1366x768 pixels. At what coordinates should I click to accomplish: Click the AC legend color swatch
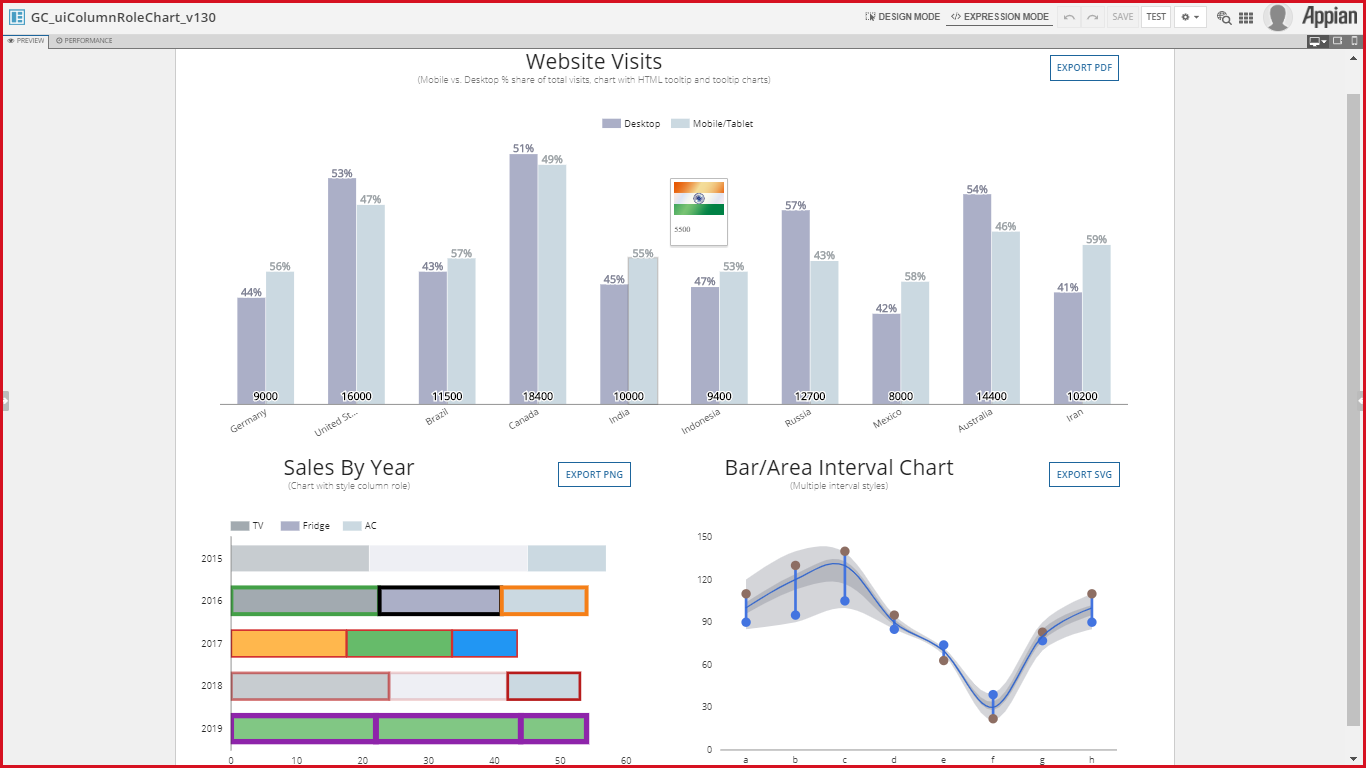(x=352, y=526)
